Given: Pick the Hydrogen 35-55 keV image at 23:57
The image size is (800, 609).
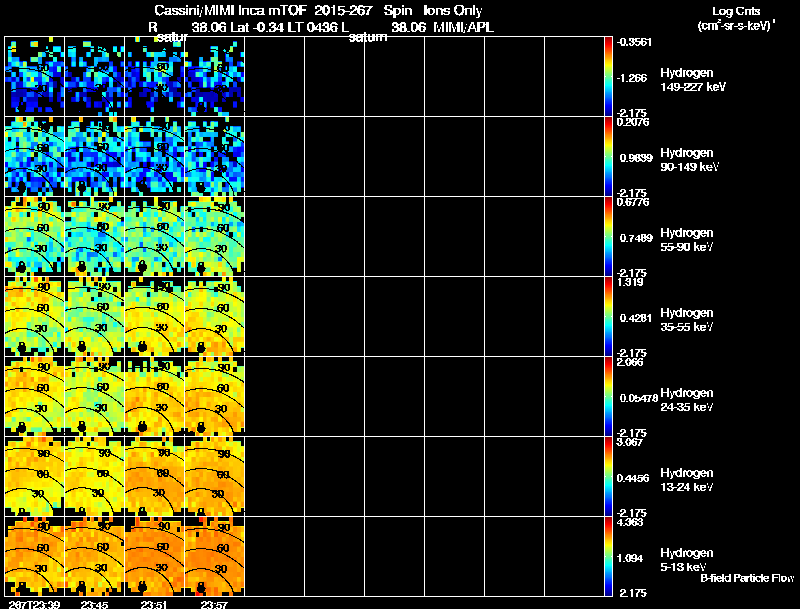Looking at the screenshot, I should tap(215, 316).
